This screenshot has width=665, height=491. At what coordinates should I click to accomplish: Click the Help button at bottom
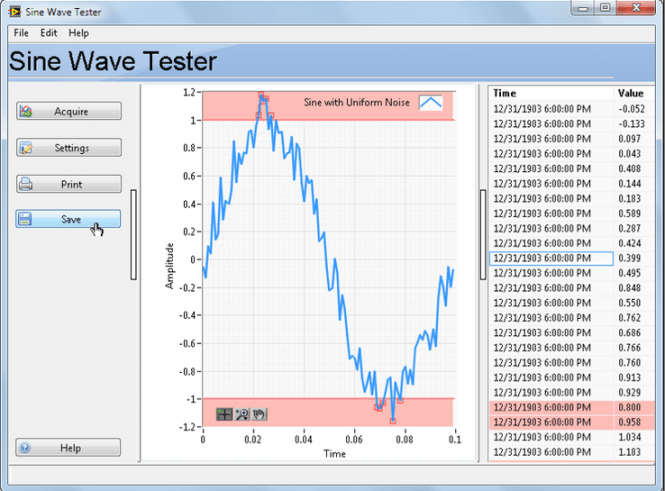click(x=68, y=448)
